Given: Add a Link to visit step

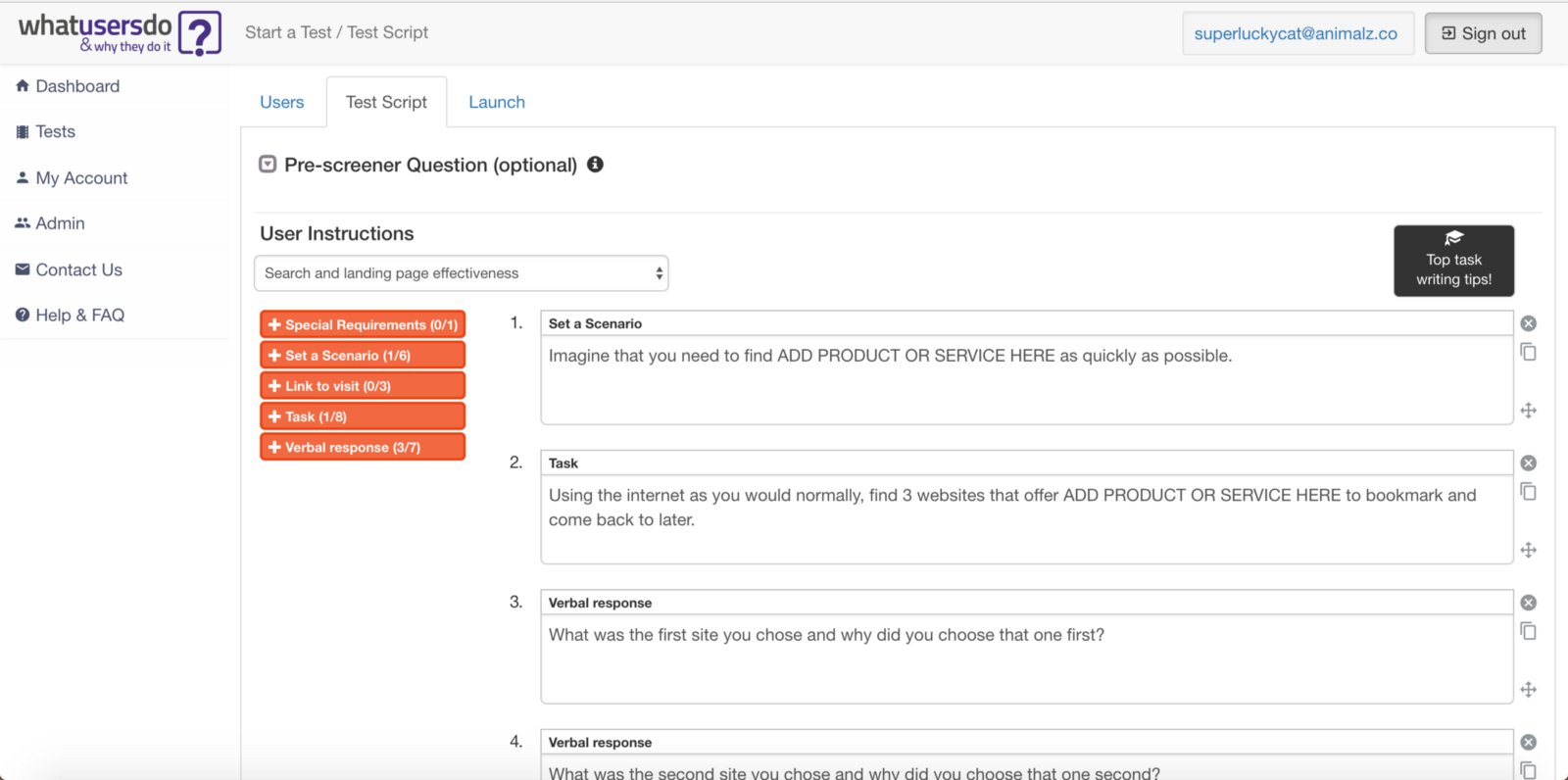Looking at the screenshot, I should tap(363, 386).
